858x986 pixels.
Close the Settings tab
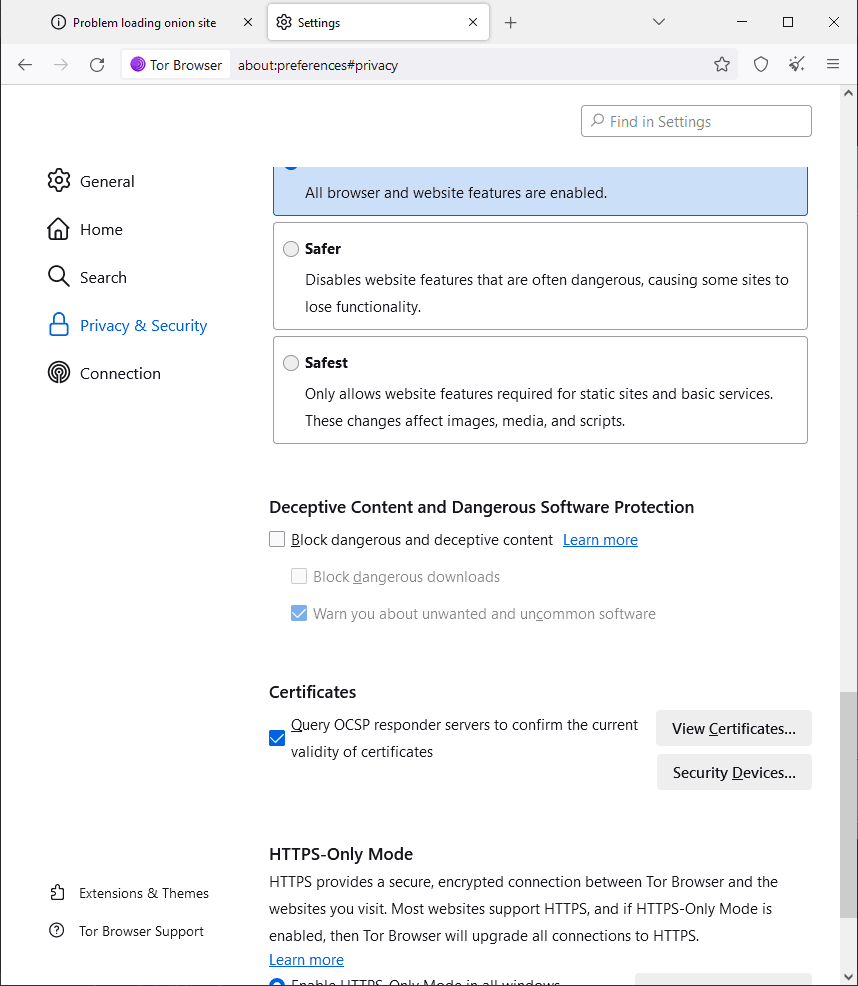coord(473,22)
